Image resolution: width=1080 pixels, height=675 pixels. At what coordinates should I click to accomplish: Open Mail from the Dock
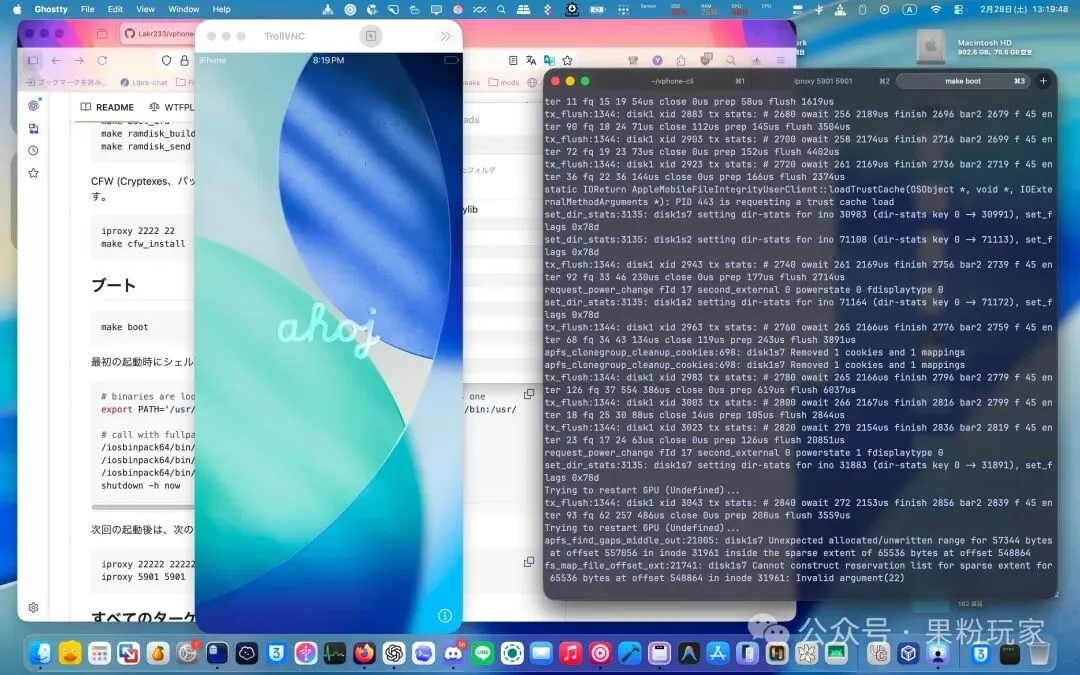pyautogui.click(x=541, y=652)
